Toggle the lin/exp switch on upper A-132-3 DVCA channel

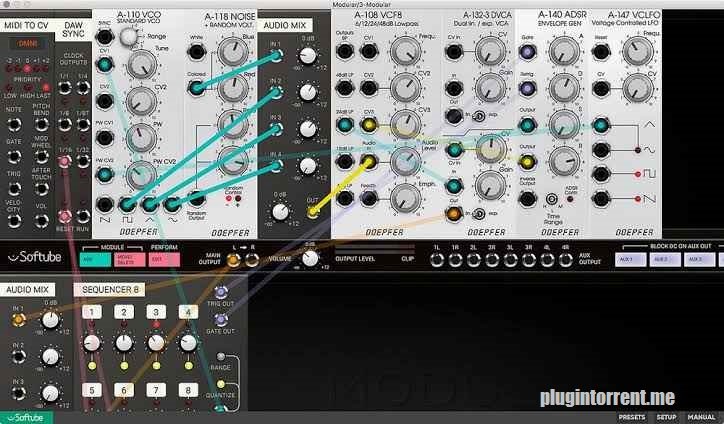coord(479,116)
